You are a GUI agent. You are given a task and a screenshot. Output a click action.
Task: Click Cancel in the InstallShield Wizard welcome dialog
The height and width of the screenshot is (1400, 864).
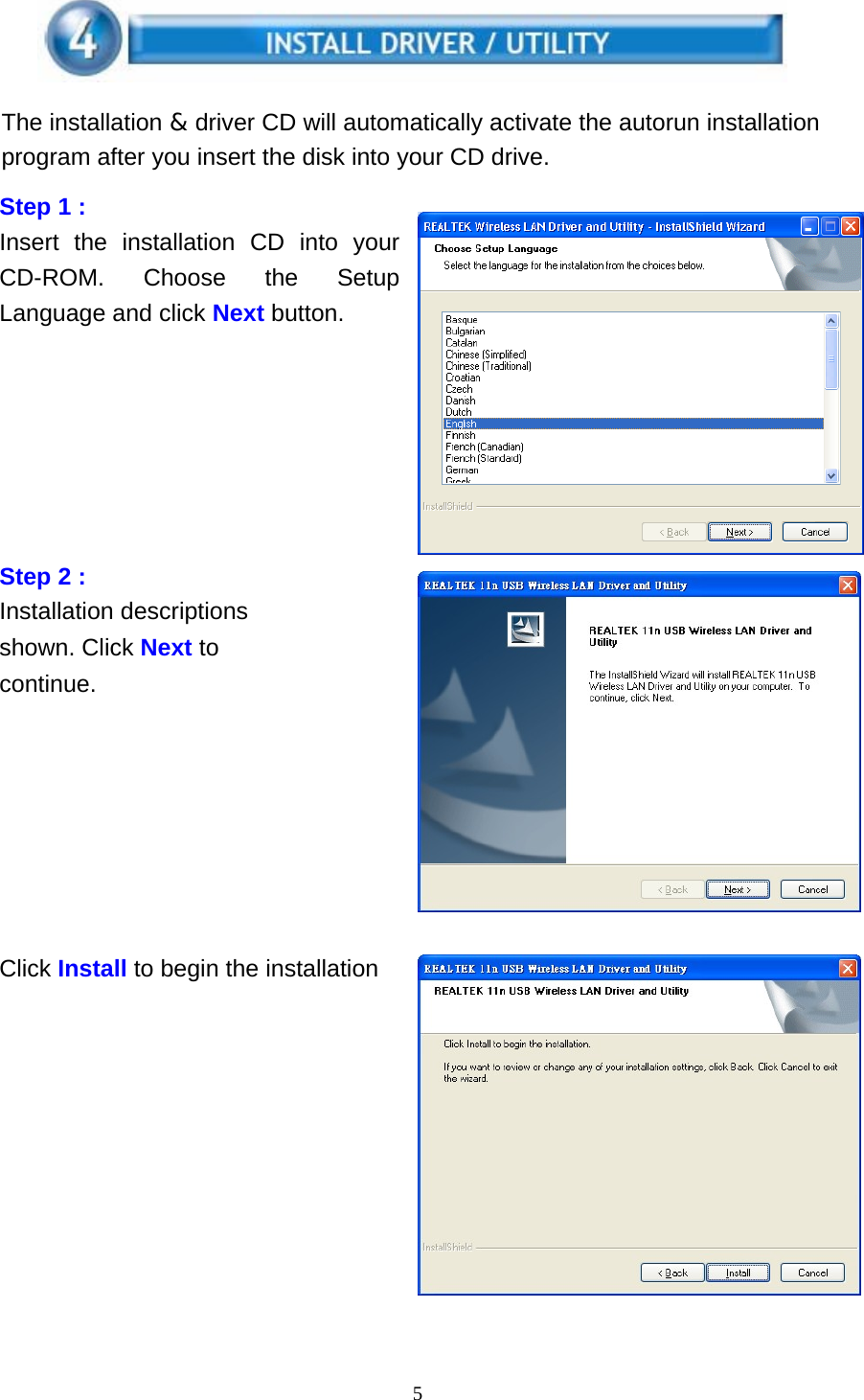(x=811, y=888)
